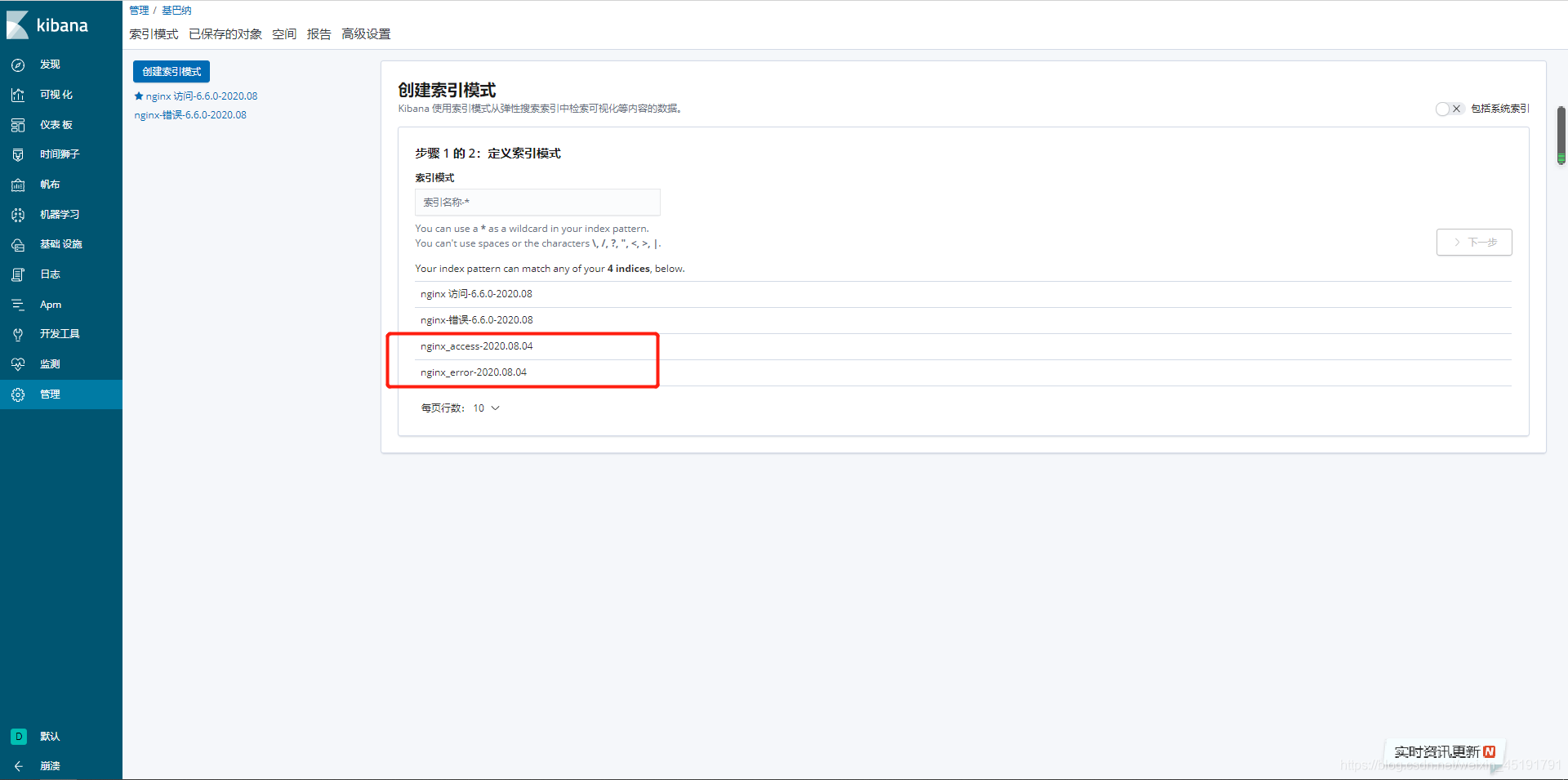Open Discover (发现) compass icon
Image resolution: width=1568 pixels, height=780 pixels.
click(x=18, y=65)
